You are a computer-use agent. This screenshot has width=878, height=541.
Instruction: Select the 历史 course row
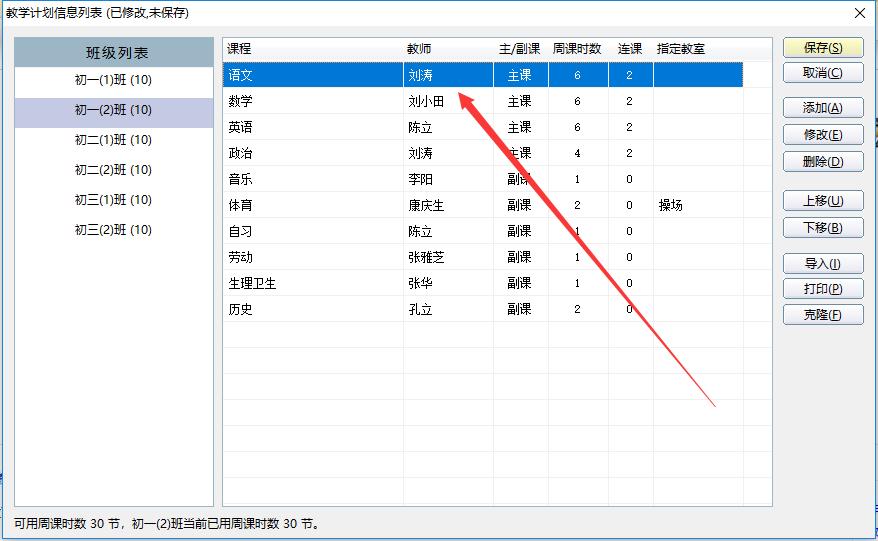point(483,309)
